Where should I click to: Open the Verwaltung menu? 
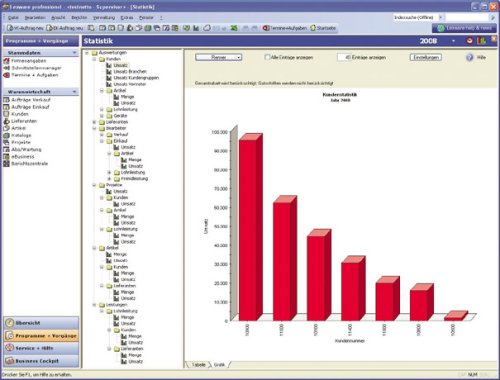click(x=104, y=18)
